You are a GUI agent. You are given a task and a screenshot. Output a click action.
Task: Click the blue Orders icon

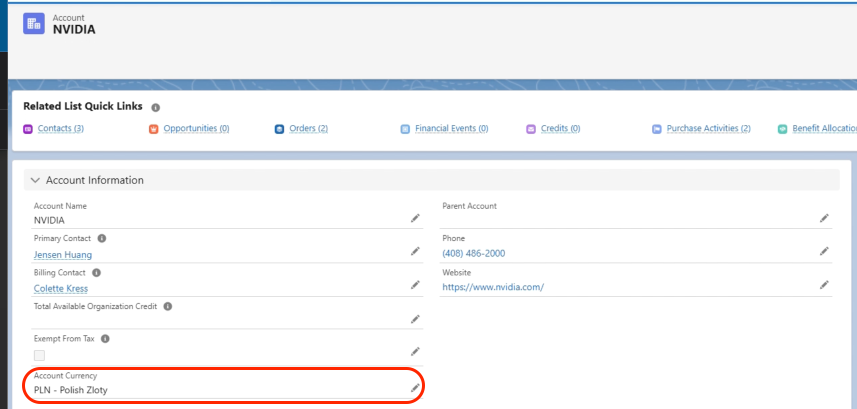(279, 129)
